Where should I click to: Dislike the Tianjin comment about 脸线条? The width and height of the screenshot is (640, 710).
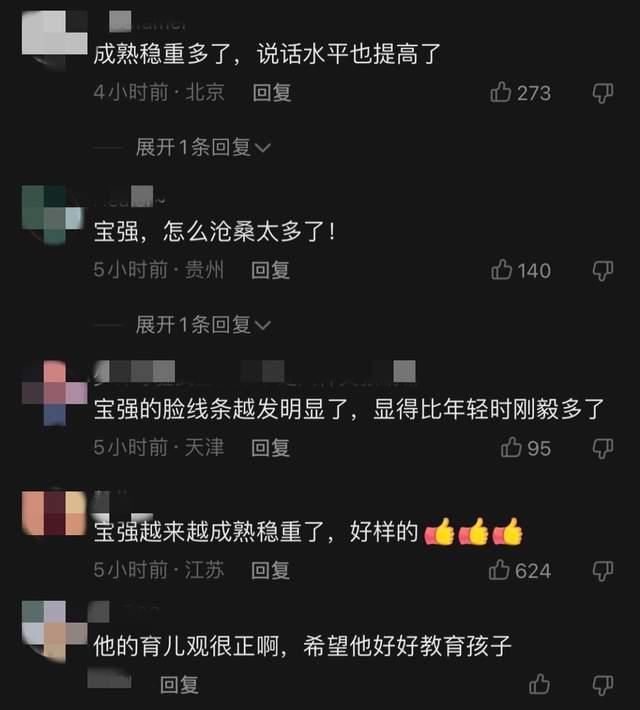pos(603,448)
